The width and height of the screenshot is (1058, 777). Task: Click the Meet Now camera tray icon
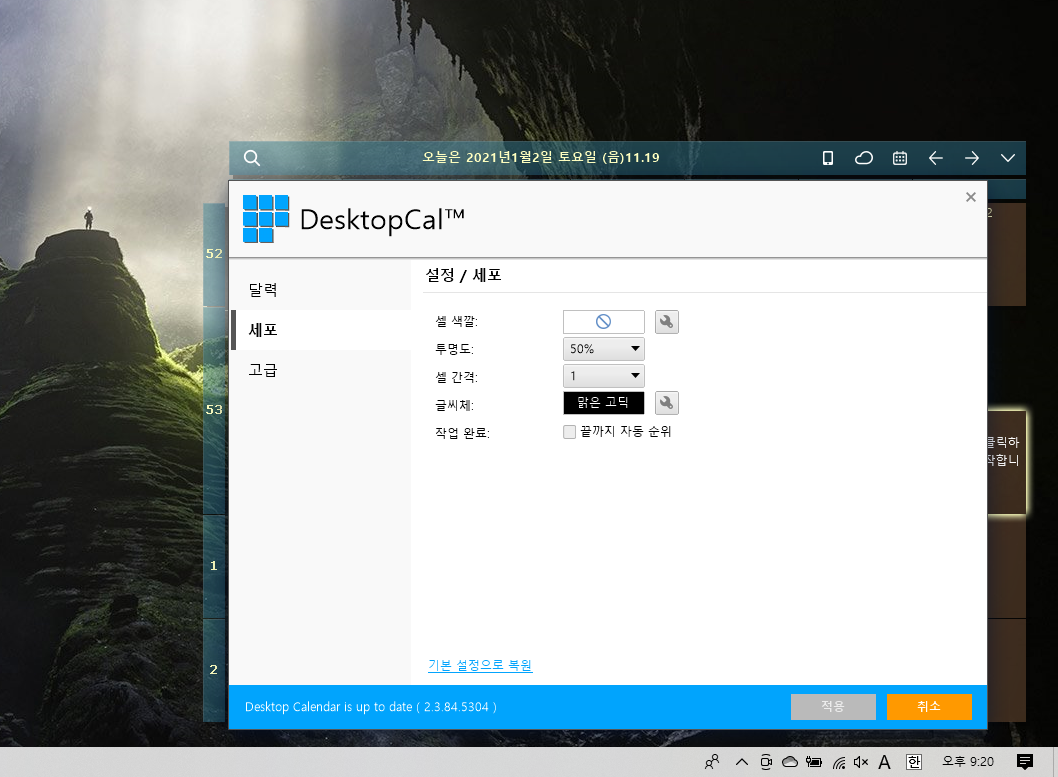766,762
